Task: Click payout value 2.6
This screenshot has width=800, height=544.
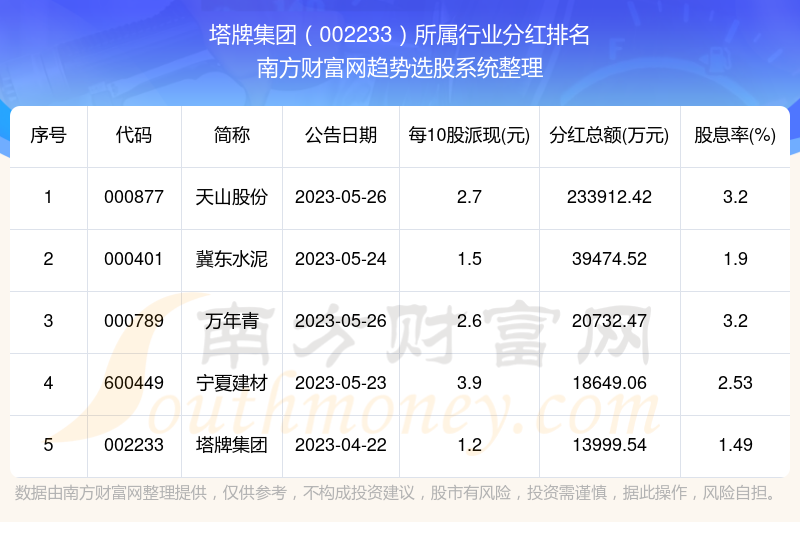Action: coord(469,321)
